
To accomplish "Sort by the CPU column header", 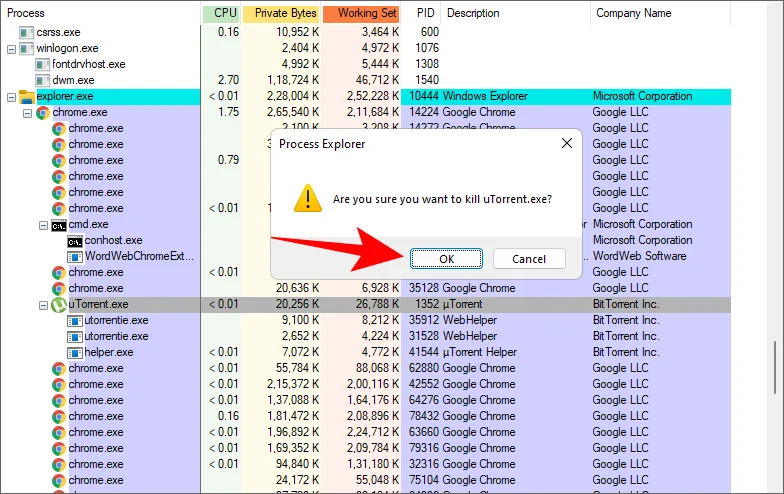I will click(220, 13).
